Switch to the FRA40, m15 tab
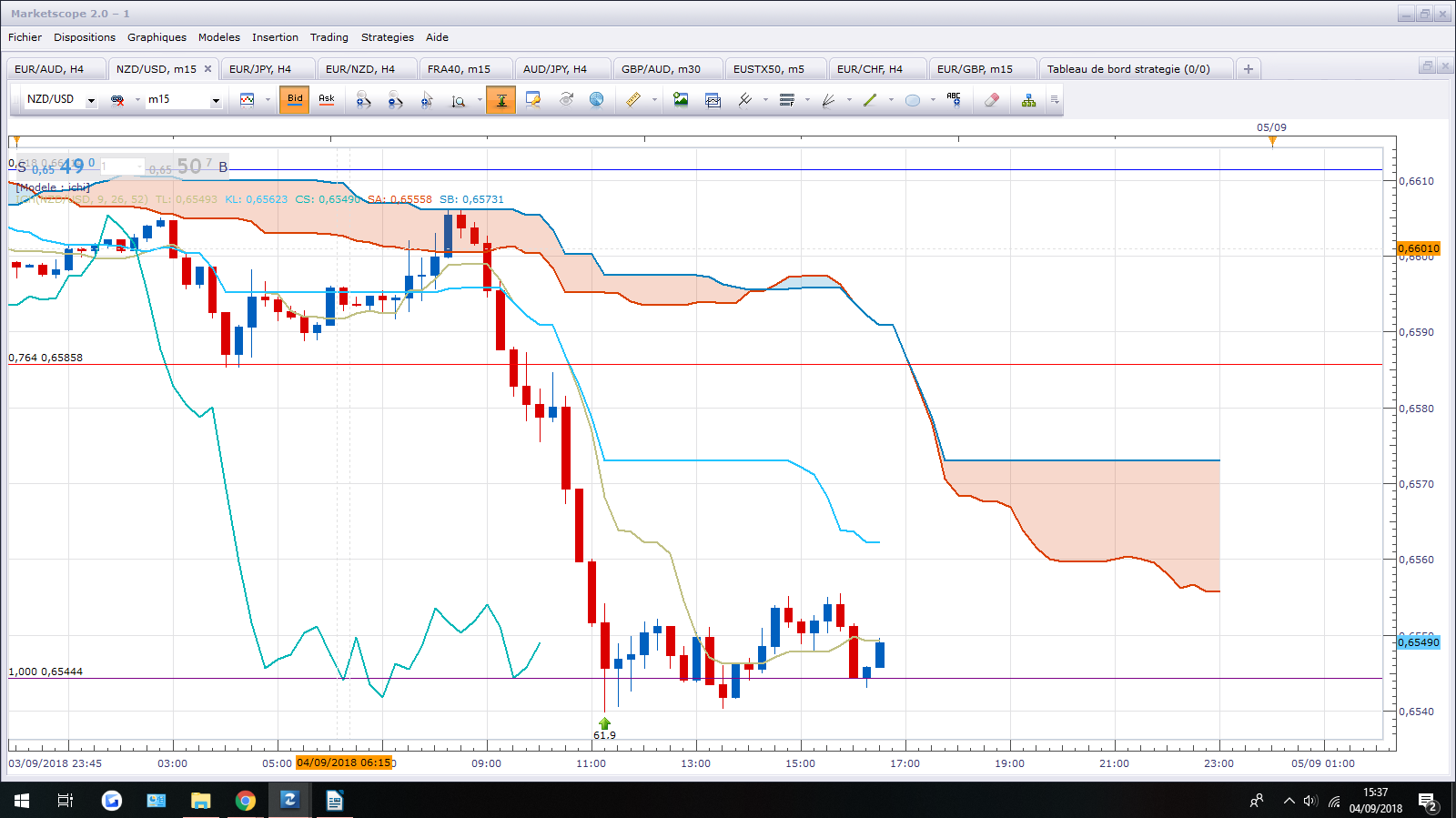 (x=465, y=69)
